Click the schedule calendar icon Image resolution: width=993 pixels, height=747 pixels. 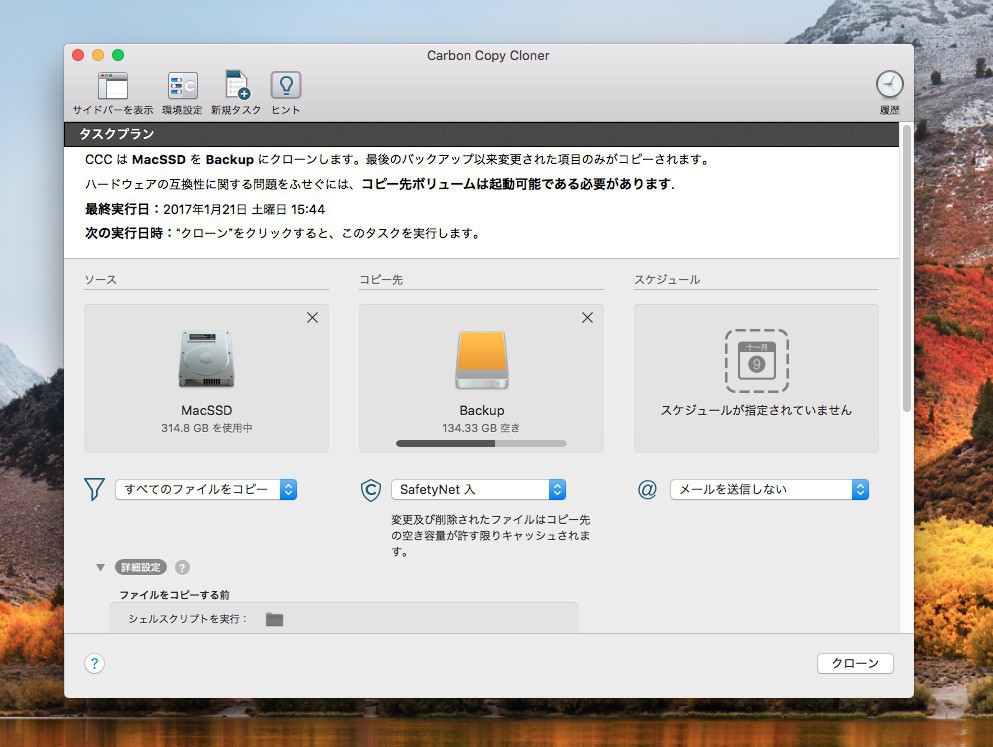756,361
